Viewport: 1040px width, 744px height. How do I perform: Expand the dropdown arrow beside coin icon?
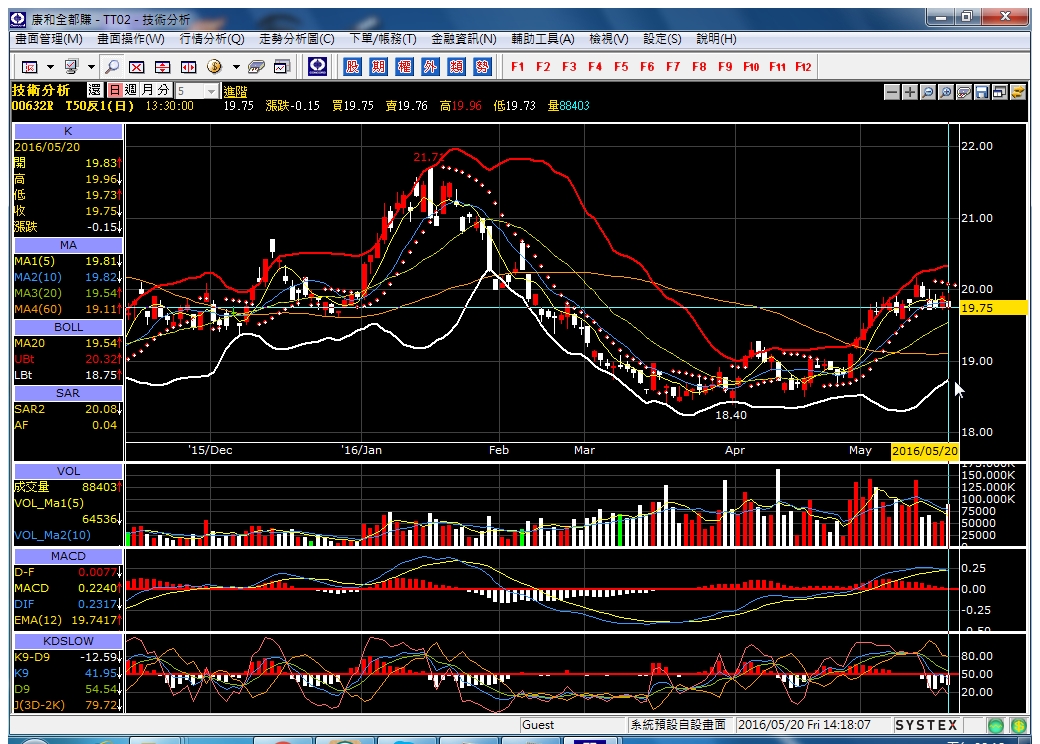coord(236,67)
